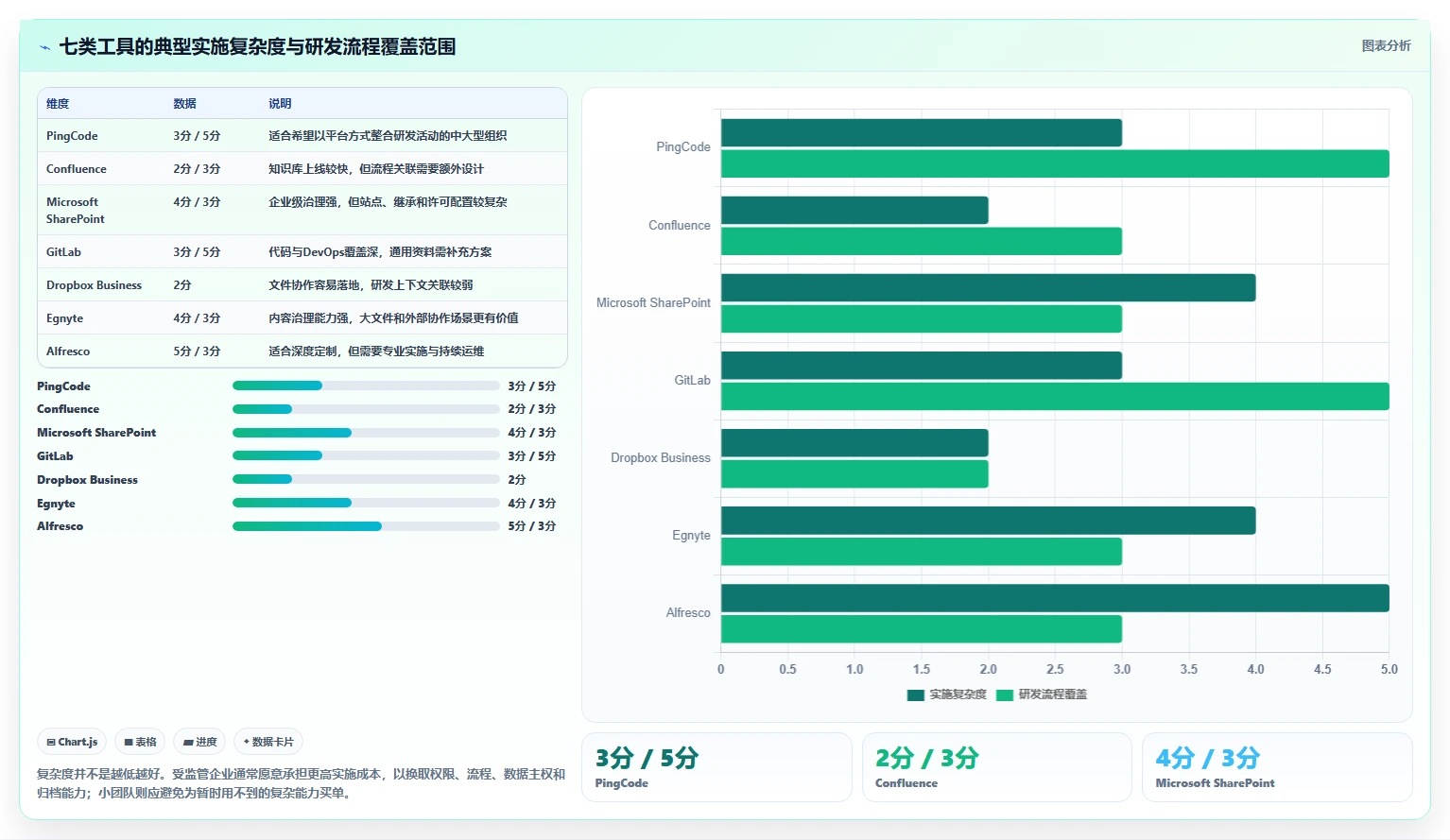1450x840 pixels.
Task: Click the Alfresco chart axis label
Action: 688,613
